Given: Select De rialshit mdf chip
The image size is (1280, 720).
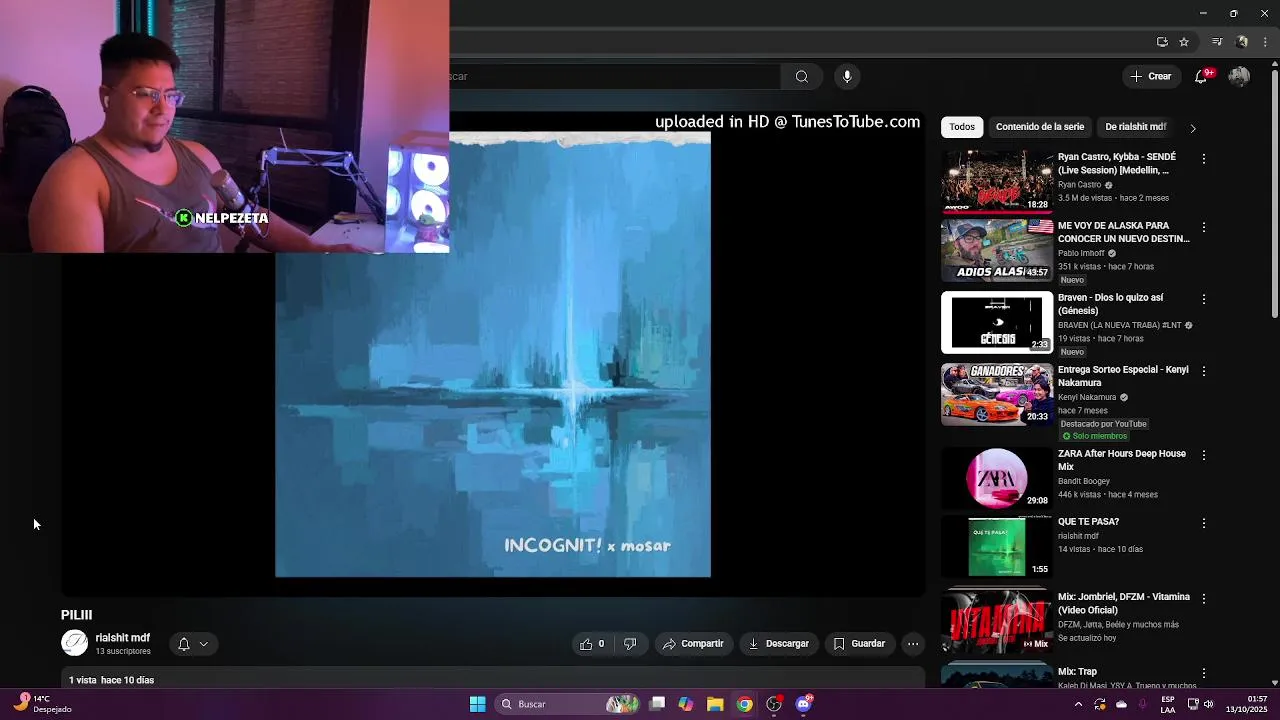Looking at the screenshot, I should pyautogui.click(x=1135, y=127).
